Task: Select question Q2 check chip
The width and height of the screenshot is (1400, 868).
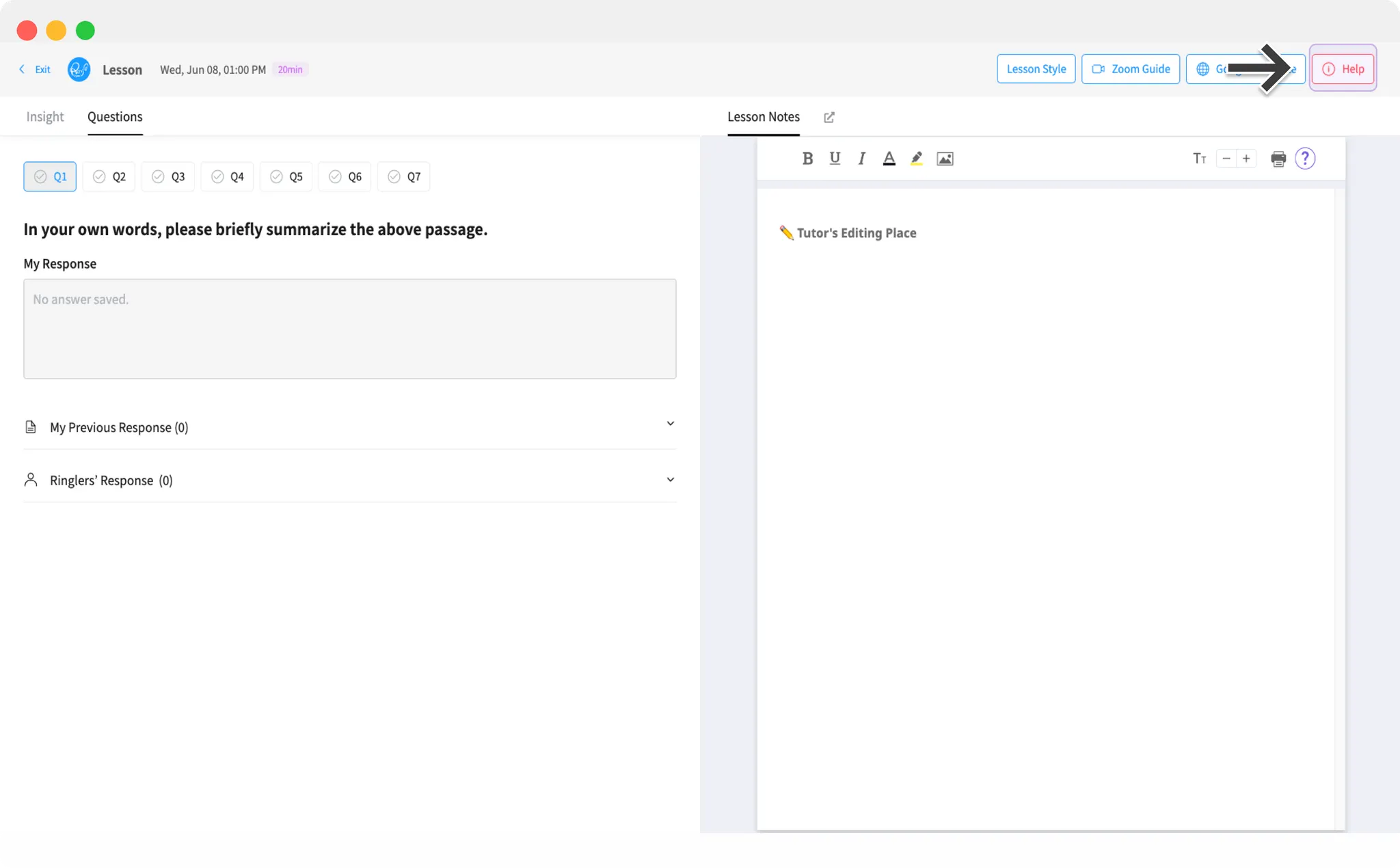Action: (x=109, y=177)
